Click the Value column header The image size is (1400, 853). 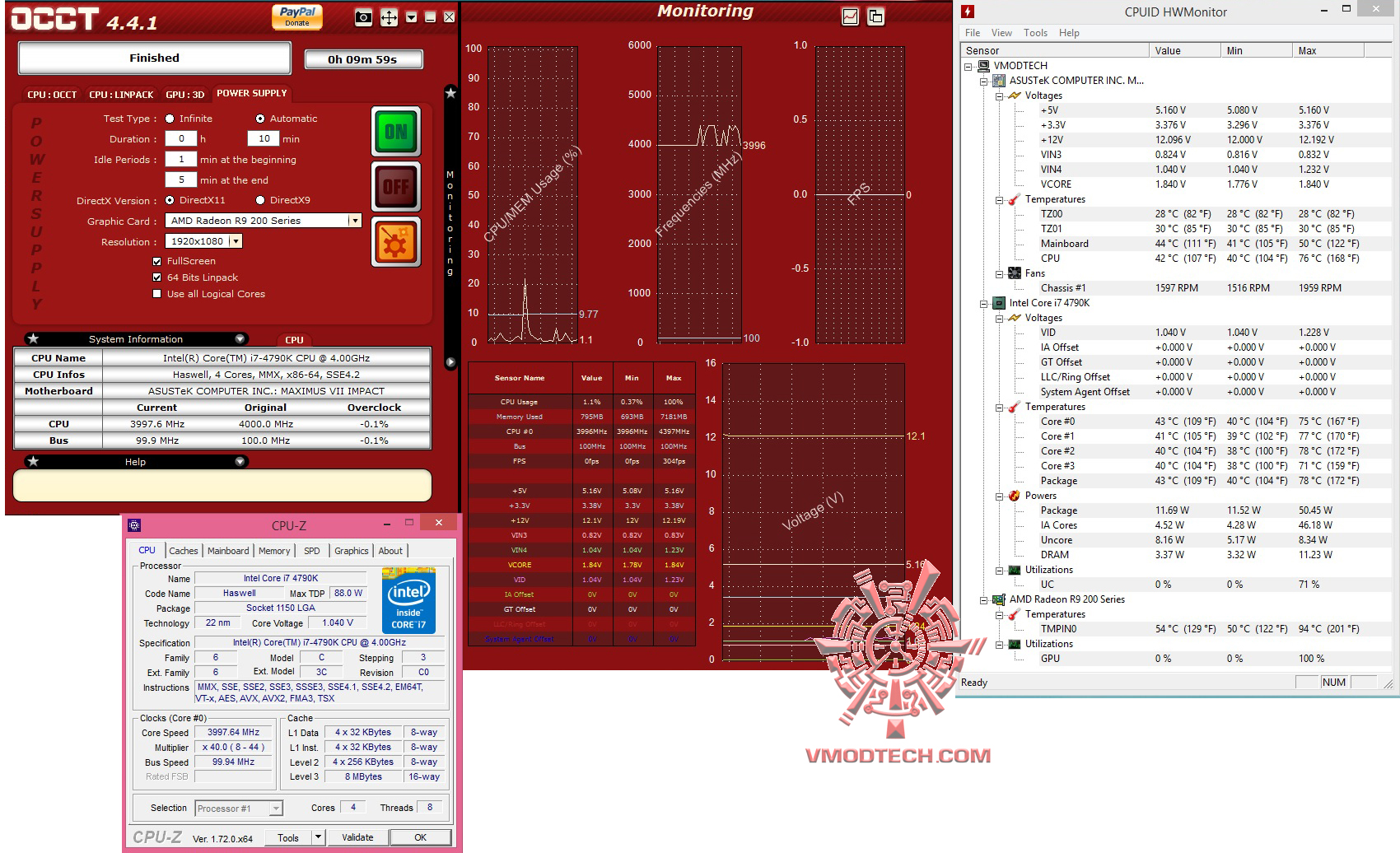[1184, 50]
